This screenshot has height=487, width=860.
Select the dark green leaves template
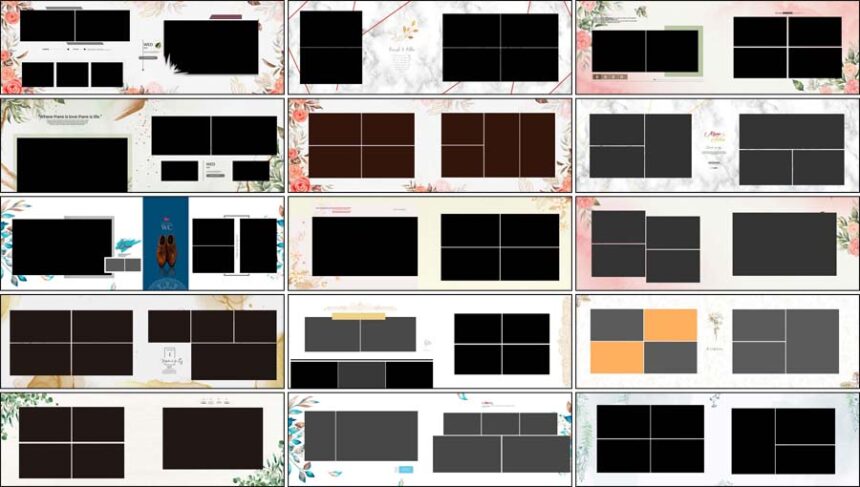point(143,439)
